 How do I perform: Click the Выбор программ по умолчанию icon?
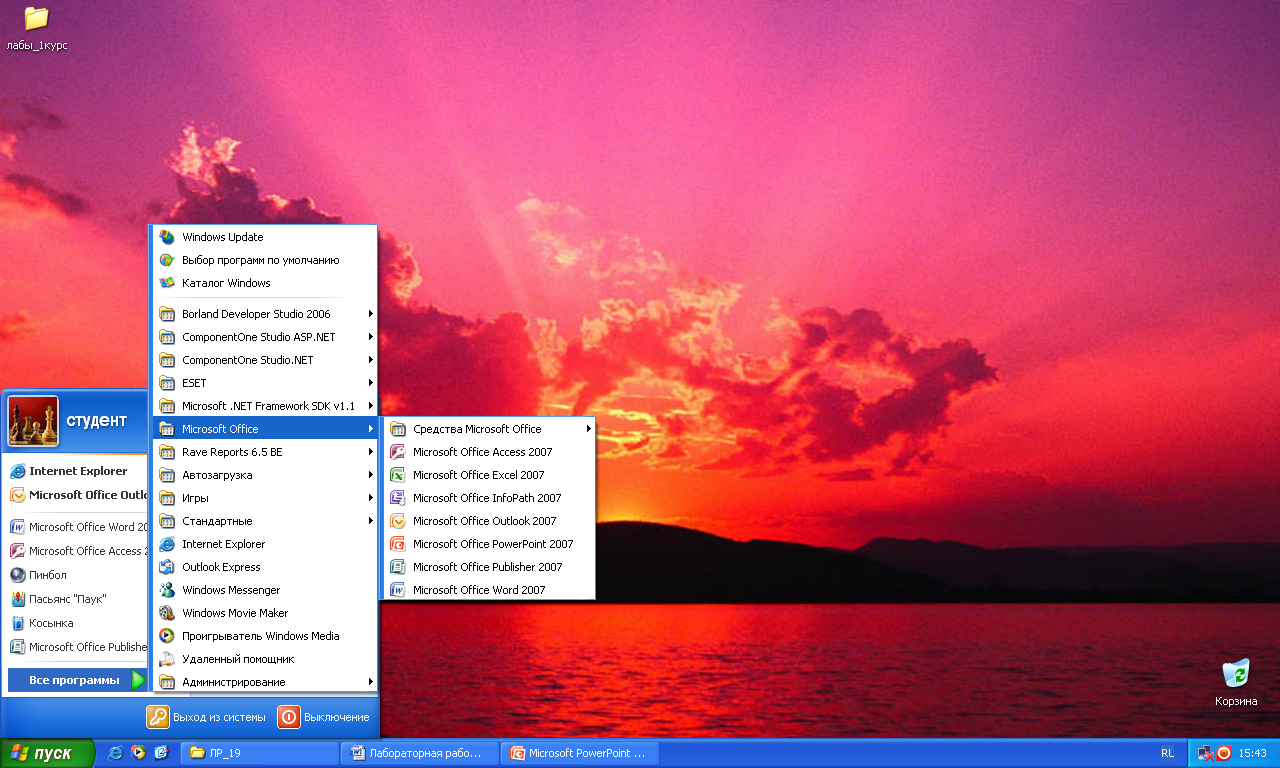coord(167,260)
